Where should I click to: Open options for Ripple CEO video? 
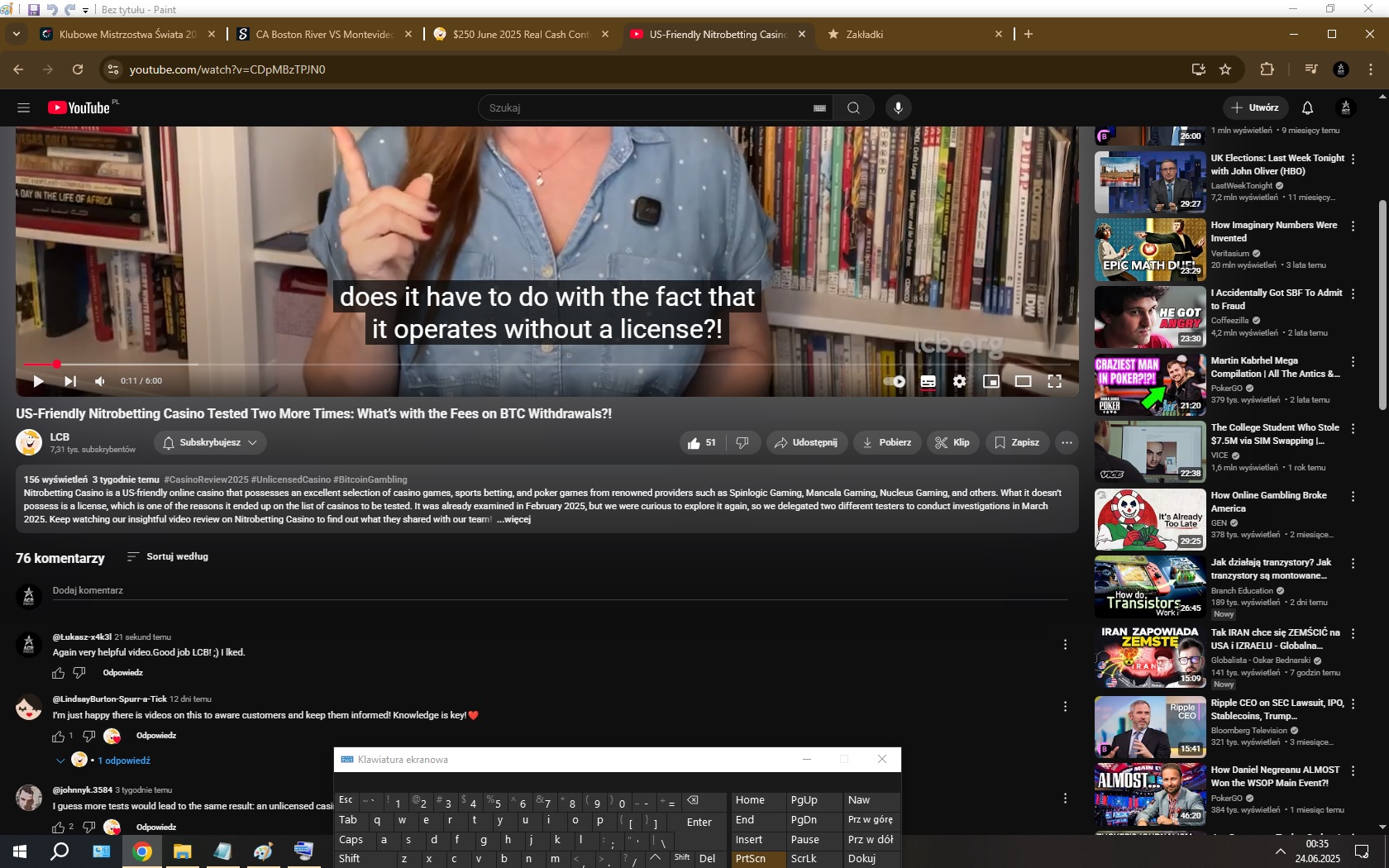coord(1353,703)
